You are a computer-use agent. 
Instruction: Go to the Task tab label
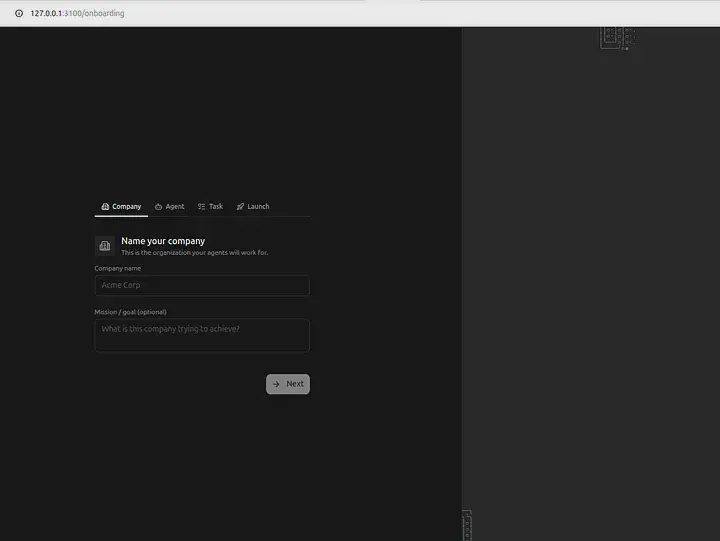tap(216, 207)
